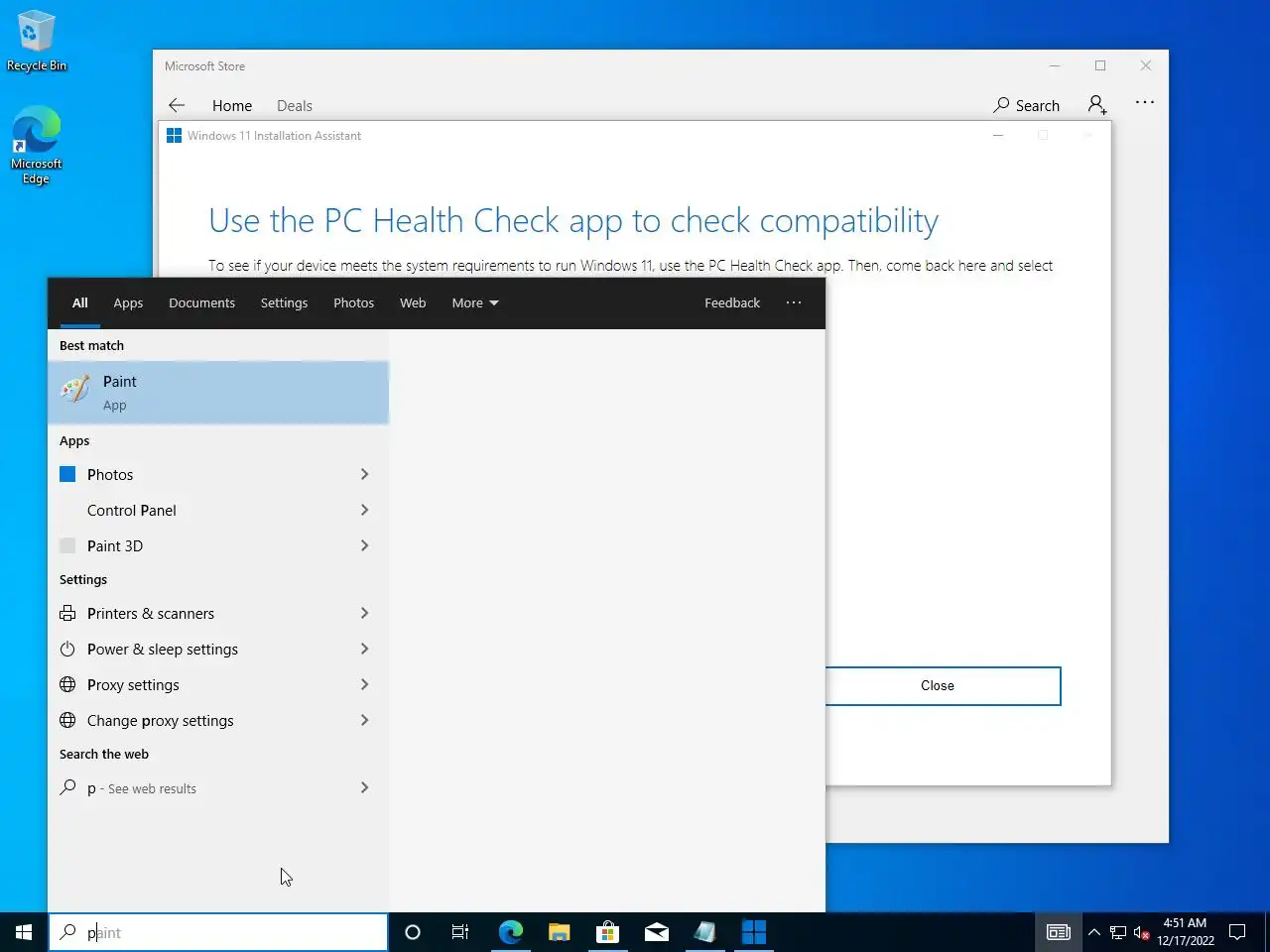The image size is (1270, 952).
Task: Switch to Web search filter
Action: pyautogui.click(x=413, y=302)
